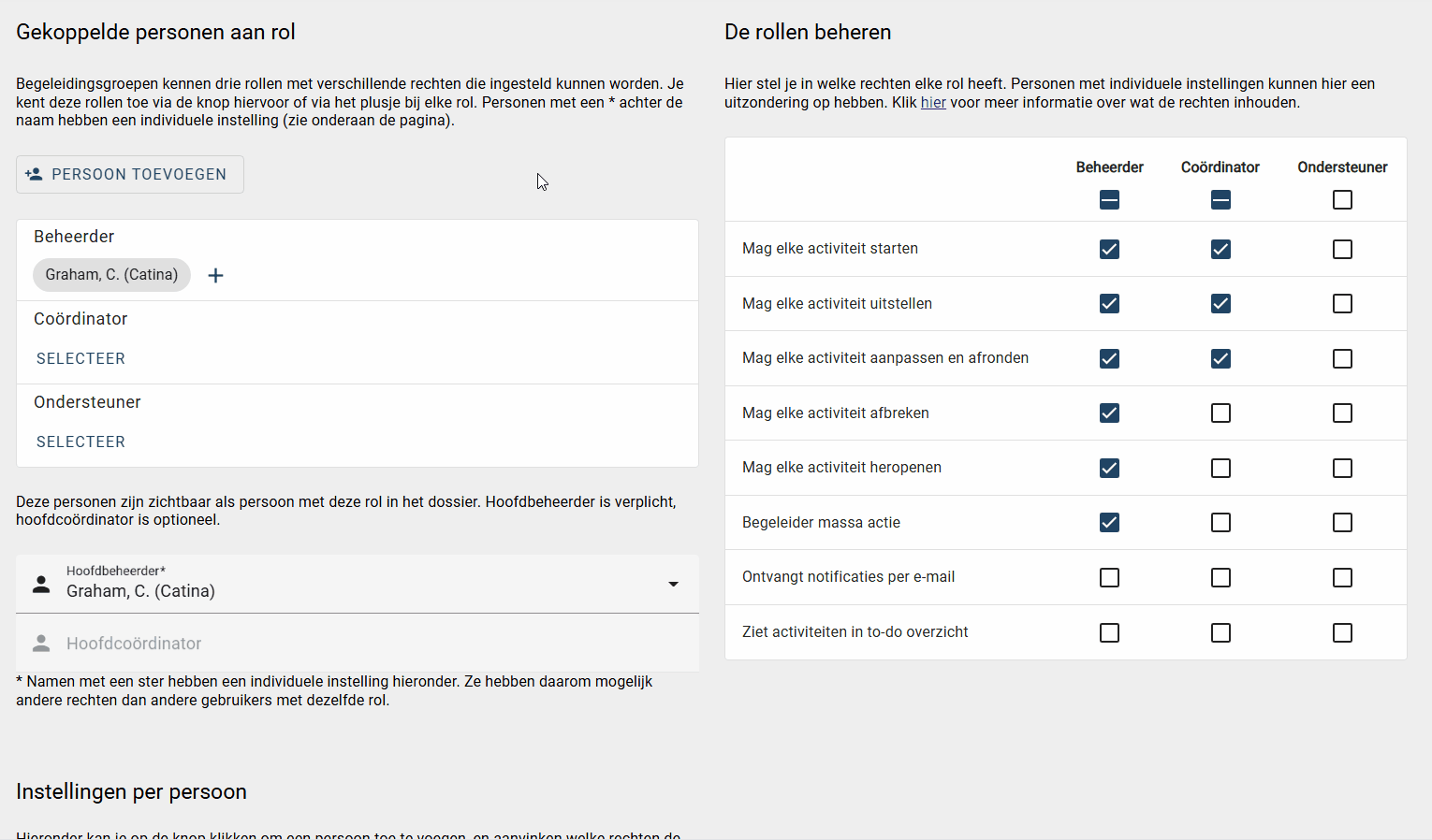Viewport: 1432px width, 840px height.
Task: Uncheck Coördinator for activiteit aanpassen en afronden
Action: coord(1220,359)
